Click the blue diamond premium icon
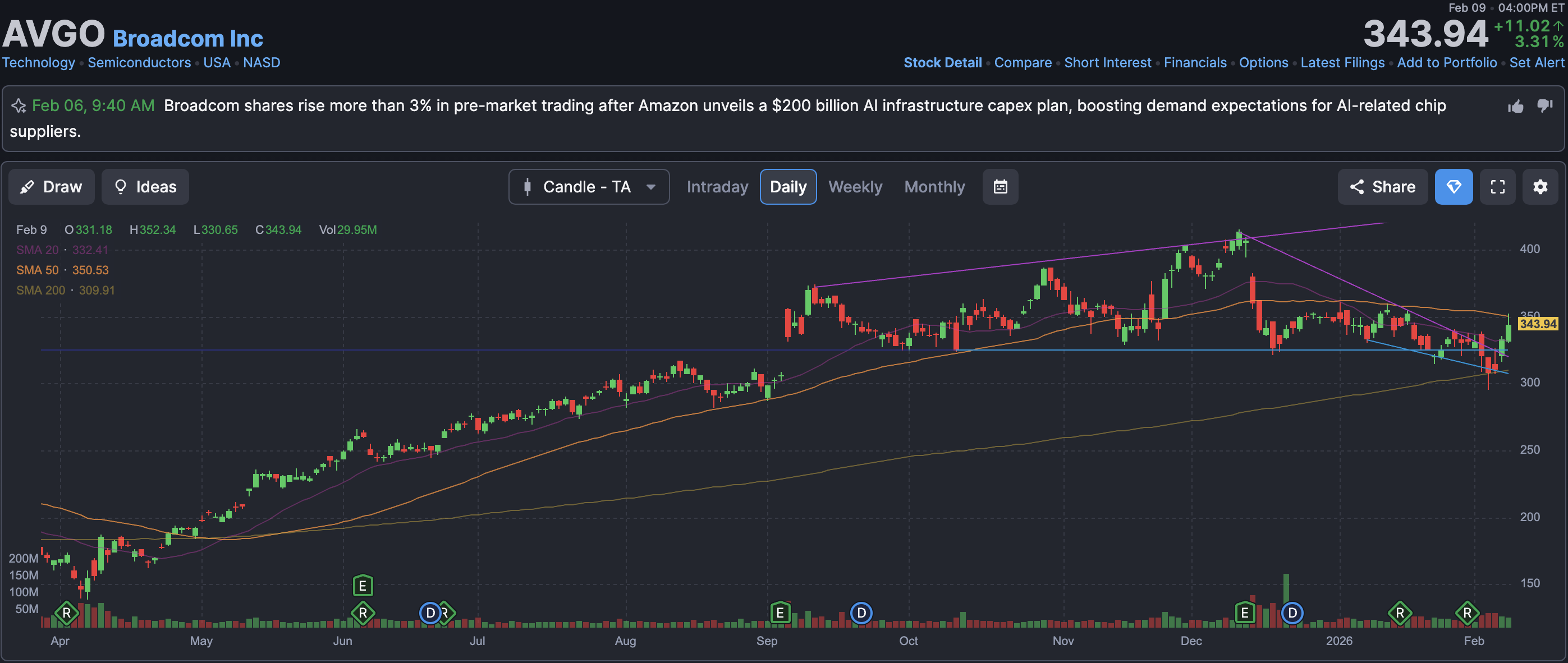The height and width of the screenshot is (663, 1568). 1454,187
